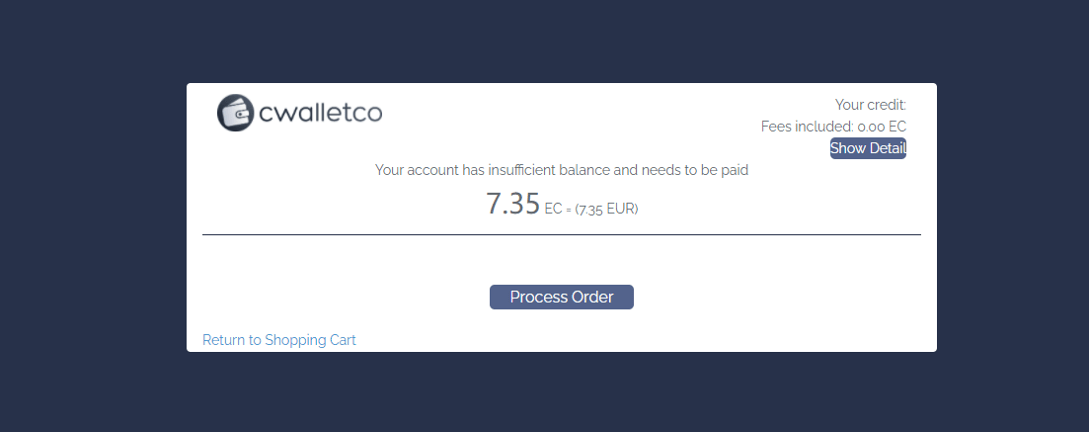Click the equals sign between EC and EUR

click(x=569, y=210)
